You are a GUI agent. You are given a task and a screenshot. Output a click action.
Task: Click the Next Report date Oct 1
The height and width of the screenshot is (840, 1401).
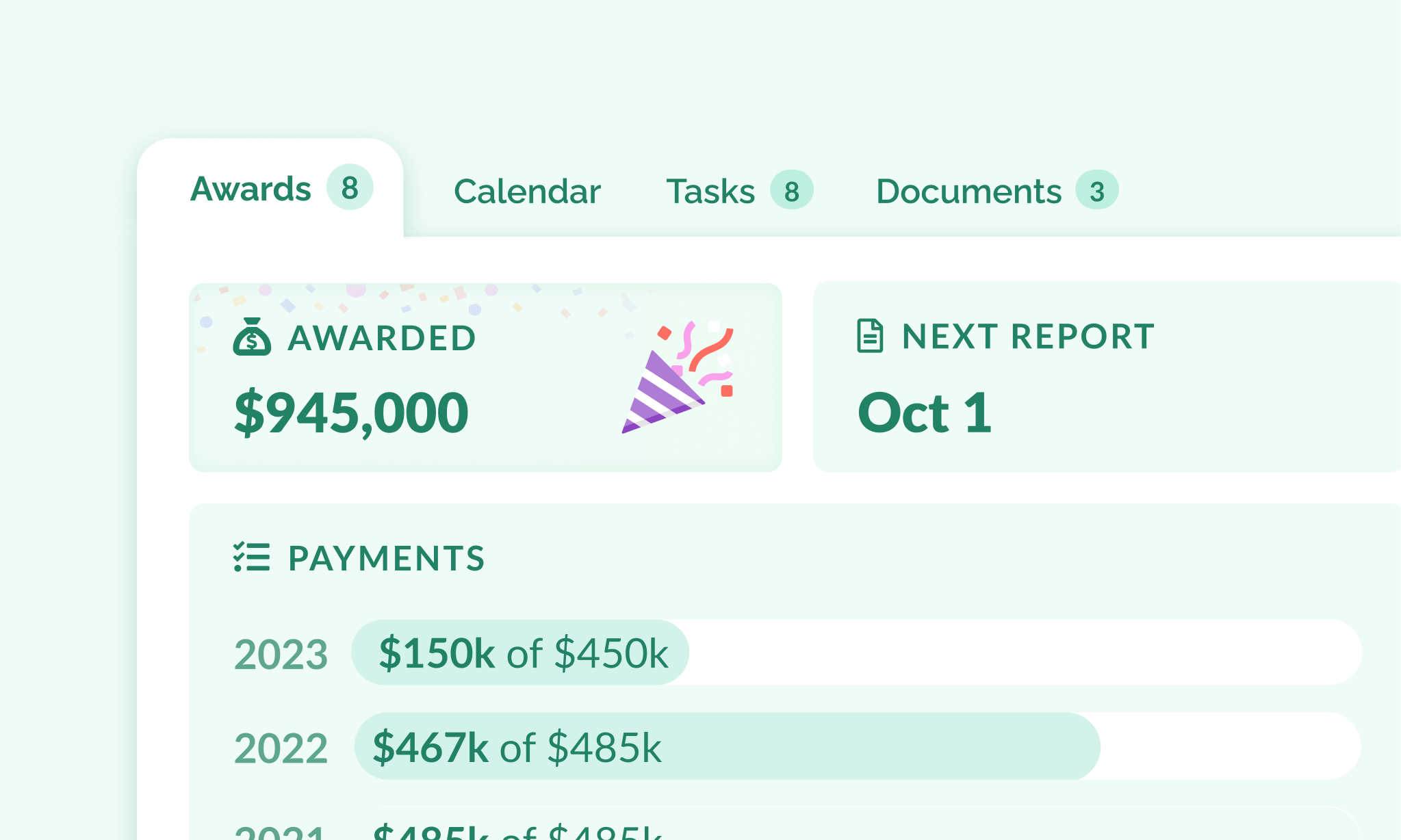tap(925, 413)
